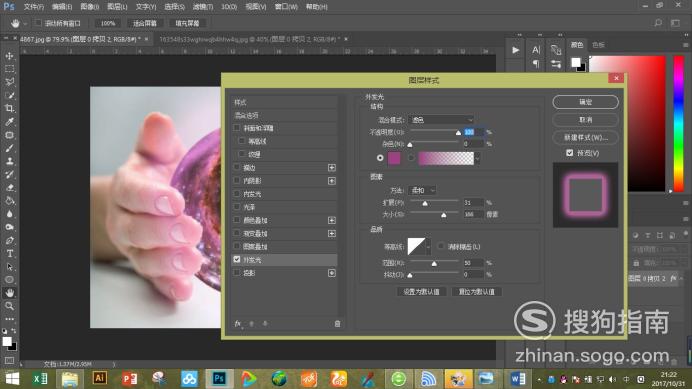Open Word from the taskbar
The width and height of the screenshot is (692, 389).
coord(518,379)
